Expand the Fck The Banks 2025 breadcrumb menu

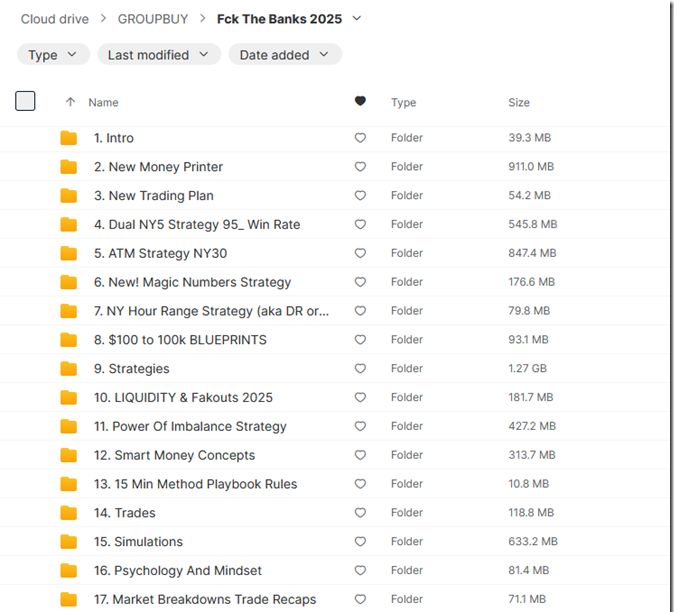tap(357, 19)
